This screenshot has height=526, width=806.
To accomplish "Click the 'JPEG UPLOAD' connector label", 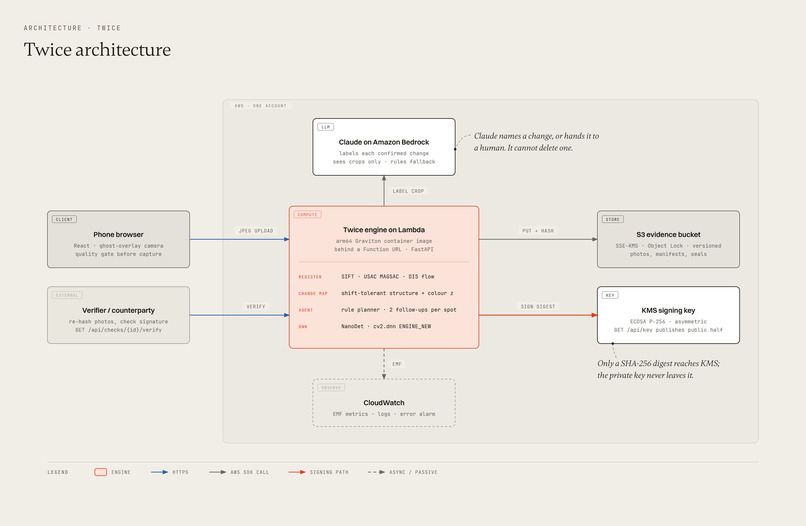I will click(x=256, y=231).
